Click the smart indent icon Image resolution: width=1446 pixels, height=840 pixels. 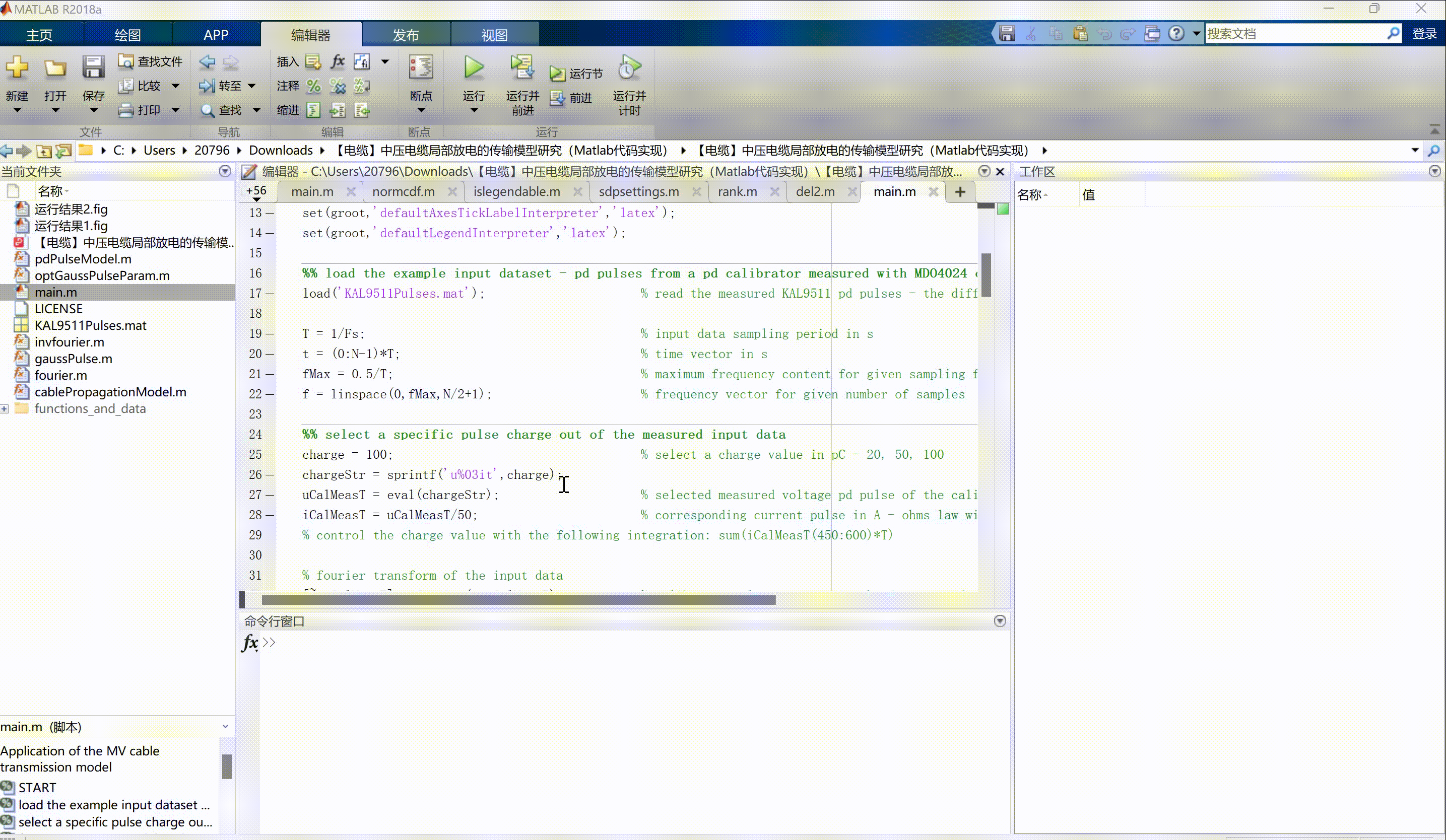tap(313, 110)
